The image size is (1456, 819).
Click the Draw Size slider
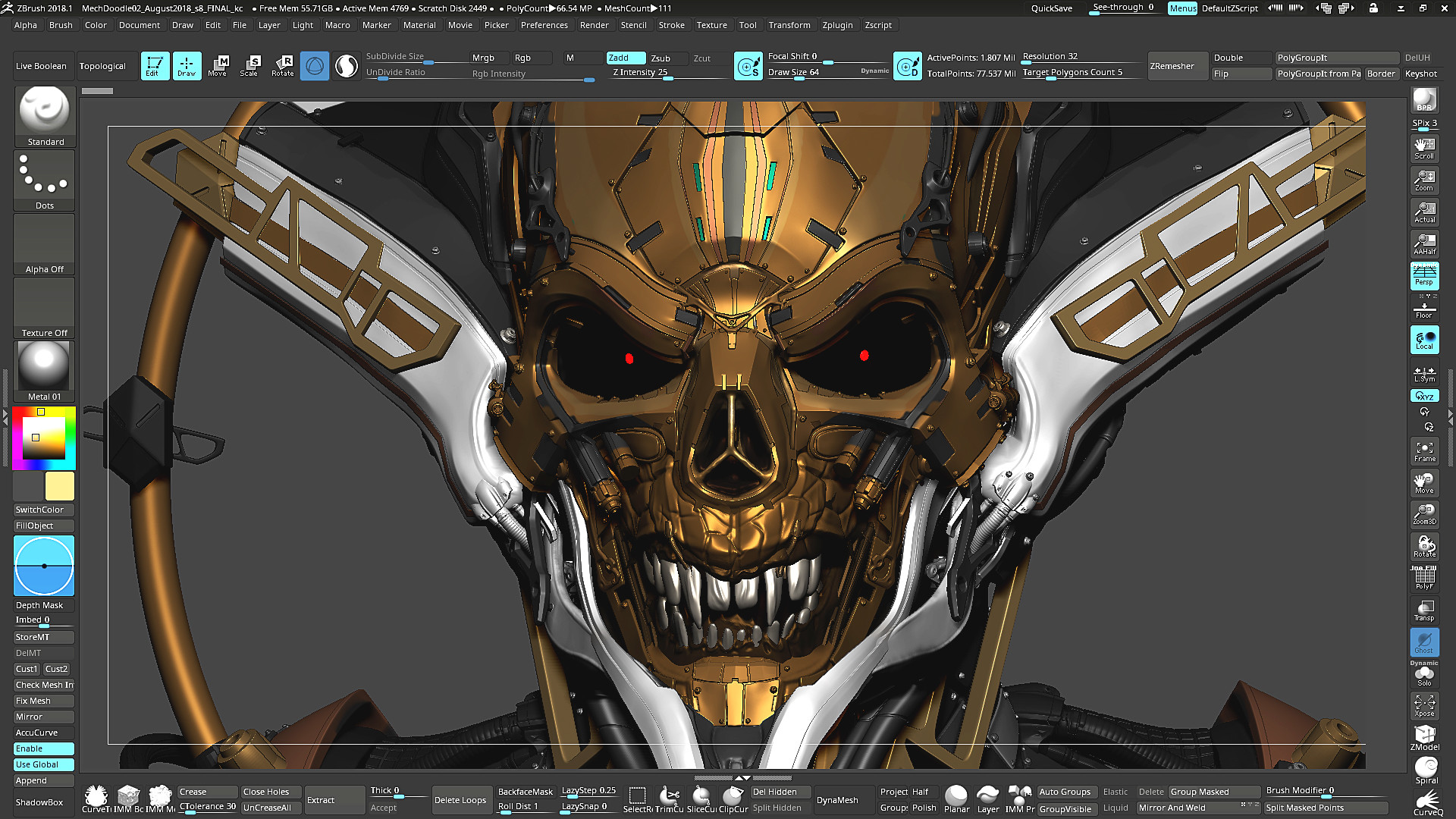pos(828,73)
